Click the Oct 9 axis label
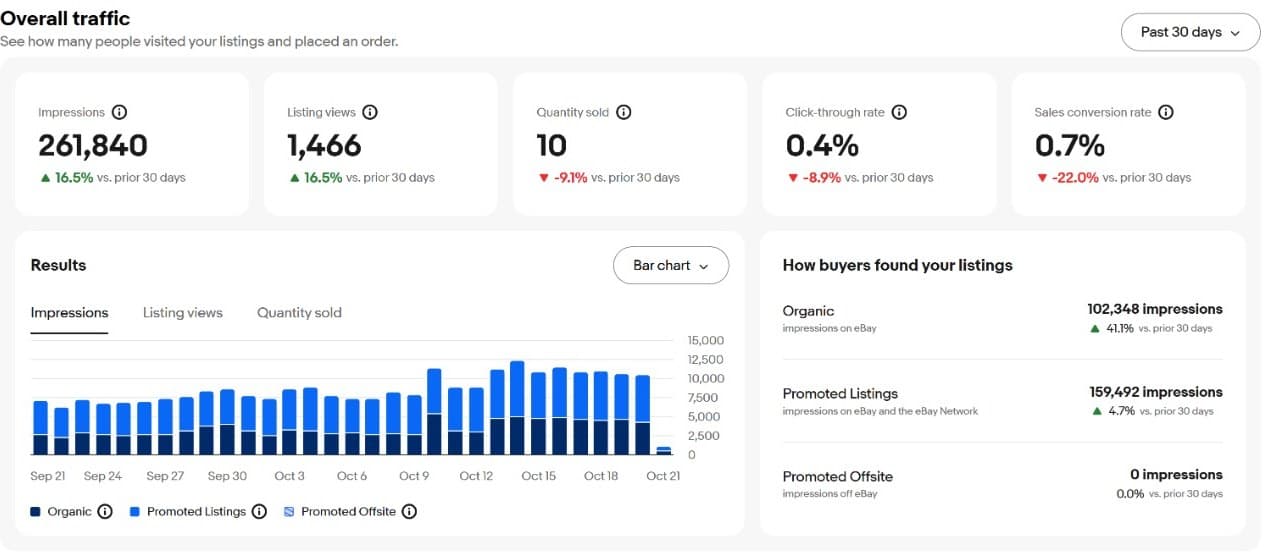 [414, 476]
